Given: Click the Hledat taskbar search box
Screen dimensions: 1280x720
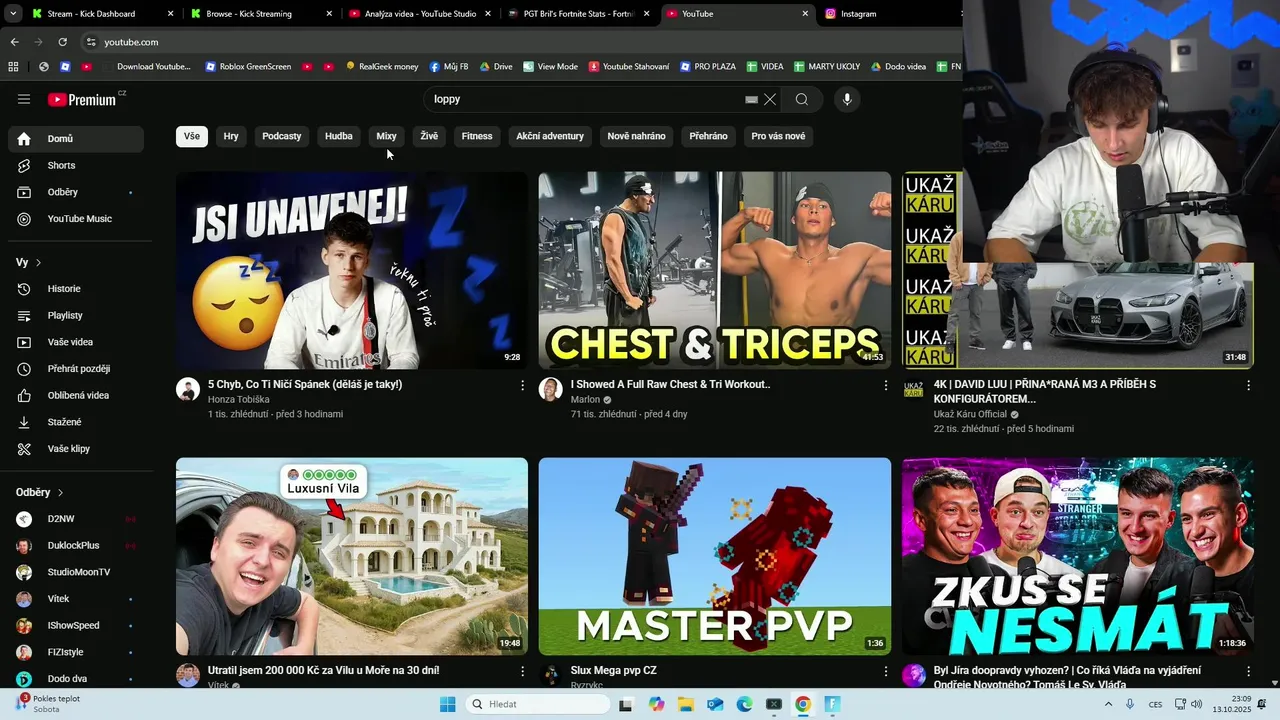Looking at the screenshot, I should 538,704.
